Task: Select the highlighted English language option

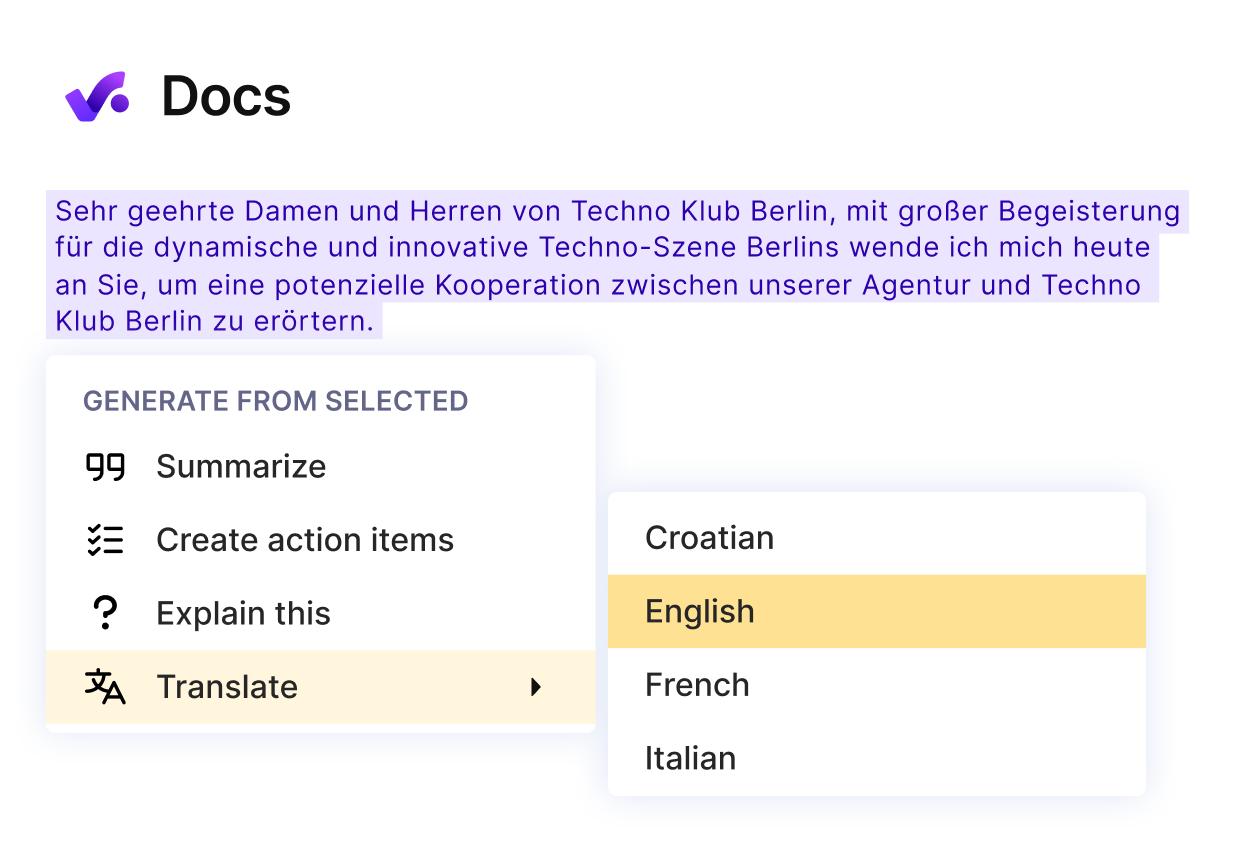Action: pos(700,611)
